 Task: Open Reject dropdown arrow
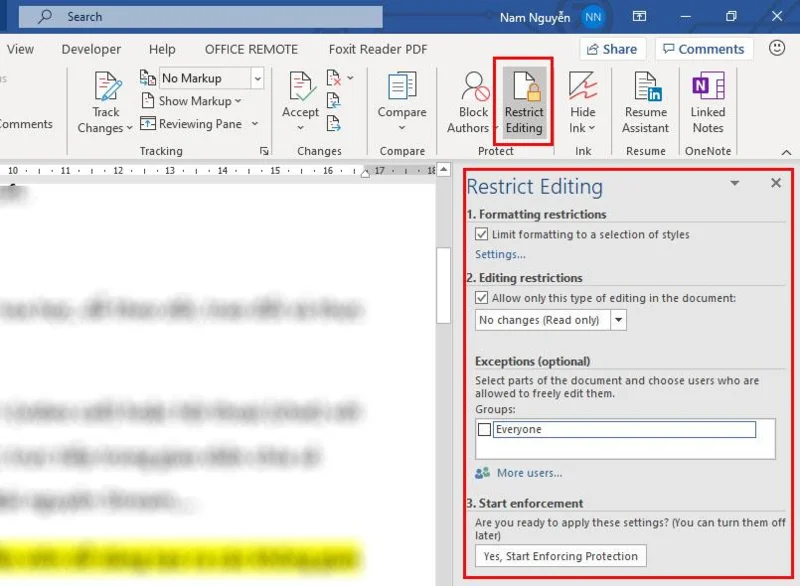point(350,78)
